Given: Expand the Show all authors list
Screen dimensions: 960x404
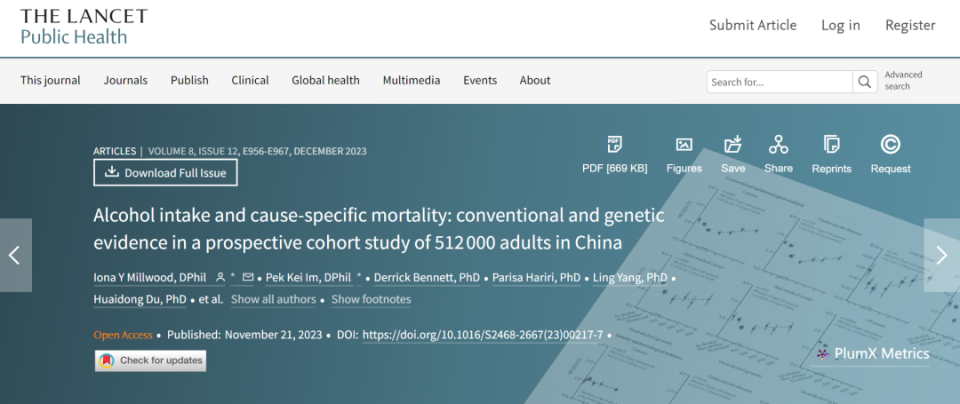Looking at the screenshot, I should point(273,299).
